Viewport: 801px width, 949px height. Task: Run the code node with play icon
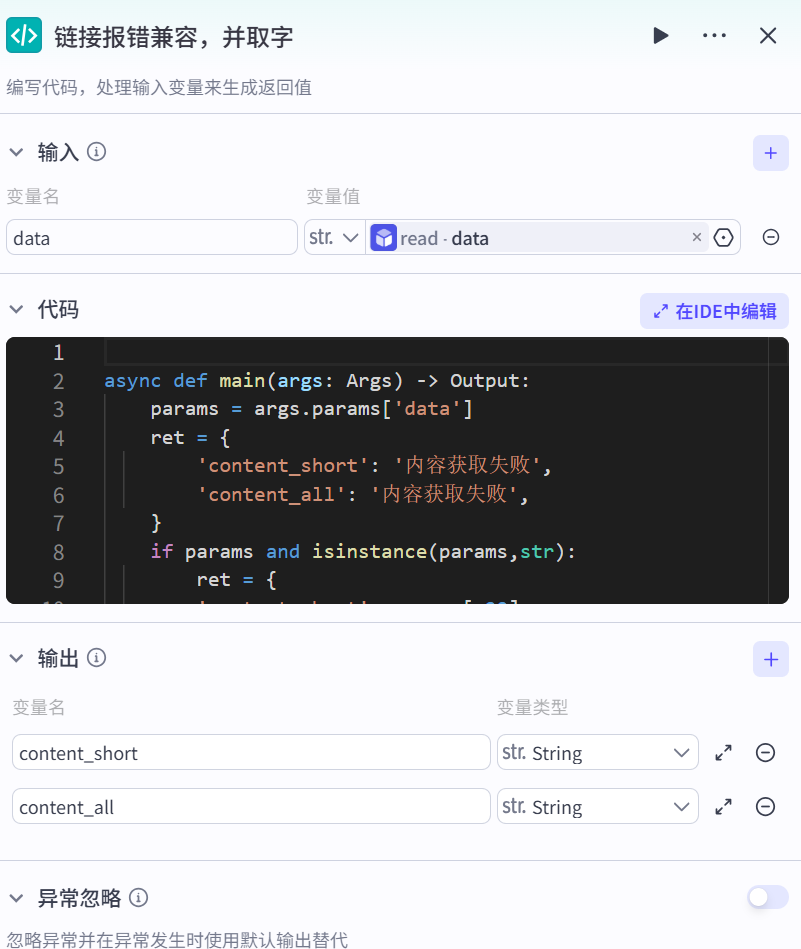click(x=660, y=36)
